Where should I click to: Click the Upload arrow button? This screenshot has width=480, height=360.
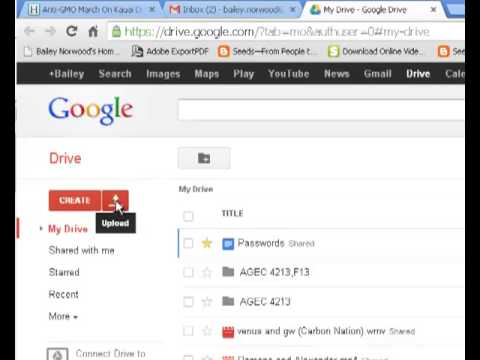tap(115, 200)
